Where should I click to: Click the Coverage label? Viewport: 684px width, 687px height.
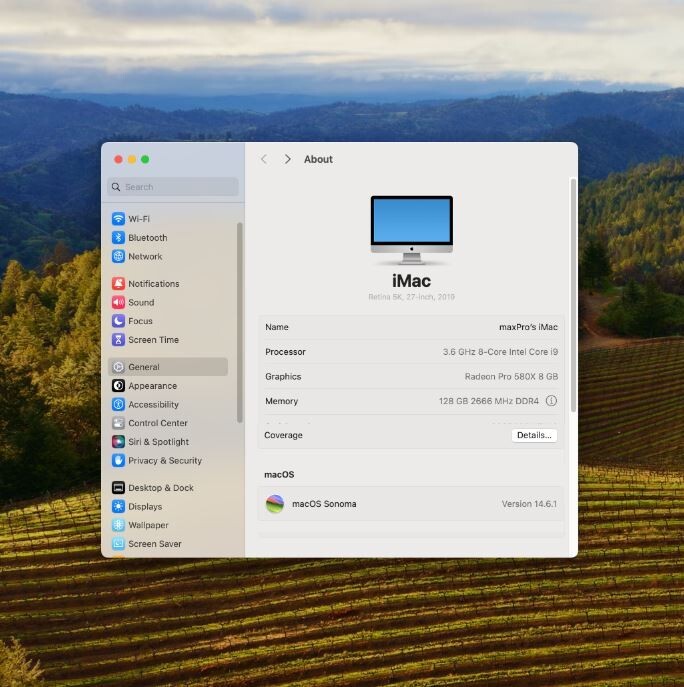click(x=284, y=435)
